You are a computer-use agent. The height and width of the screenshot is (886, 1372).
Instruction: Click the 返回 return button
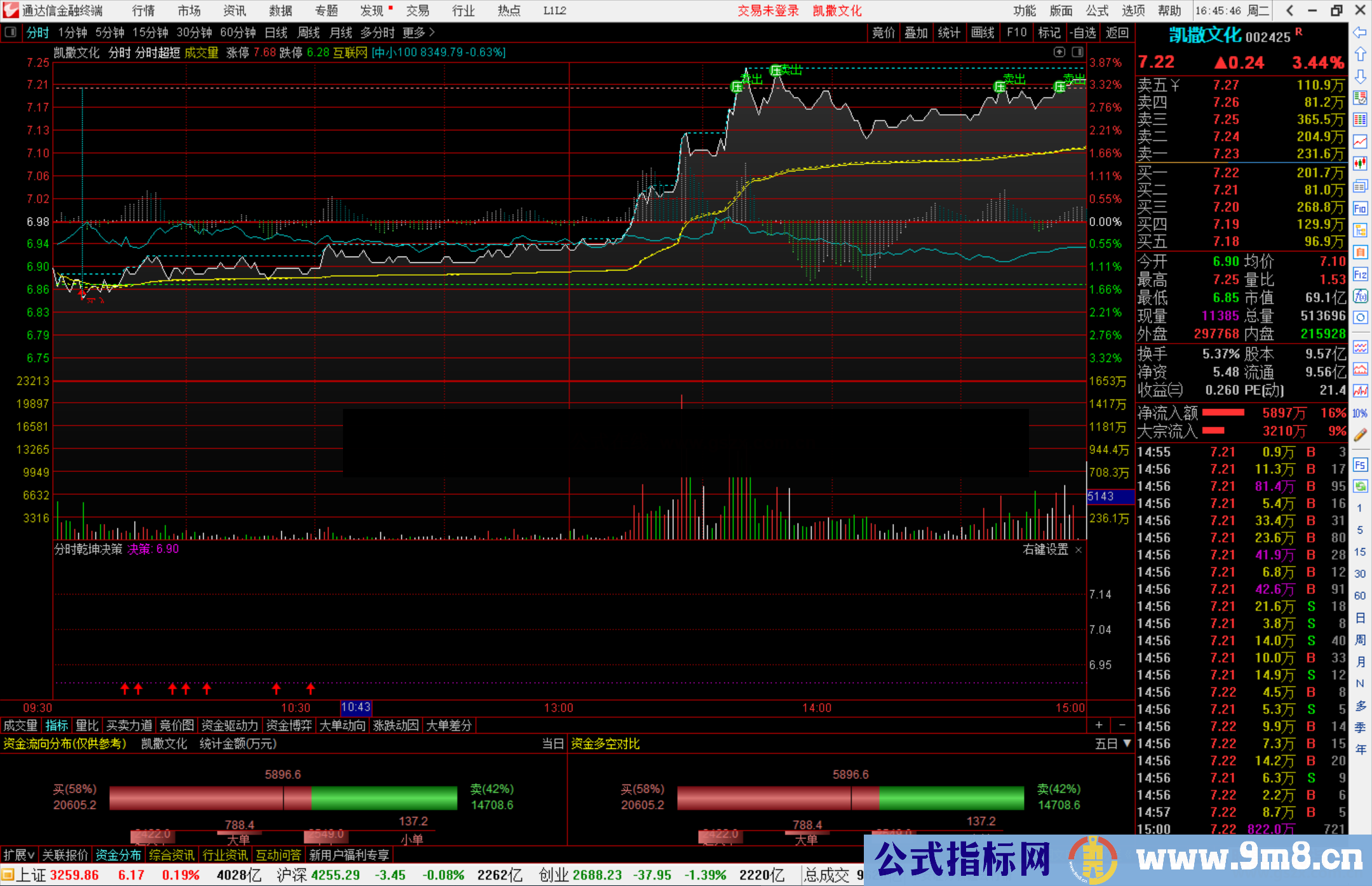pyautogui.click(x=1117, y=32)
